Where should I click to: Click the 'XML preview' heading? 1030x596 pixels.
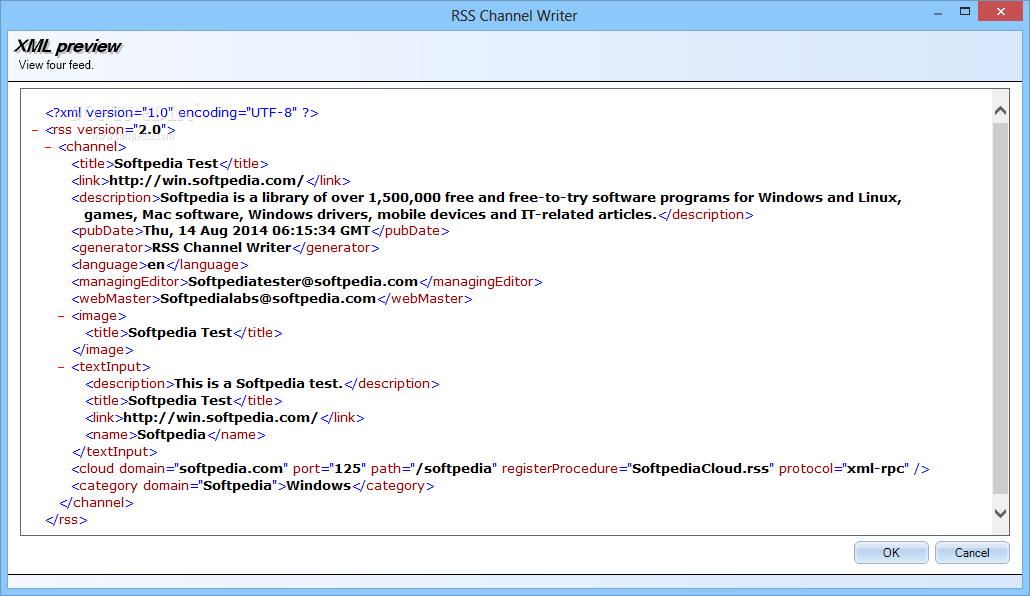click(68, 47)
